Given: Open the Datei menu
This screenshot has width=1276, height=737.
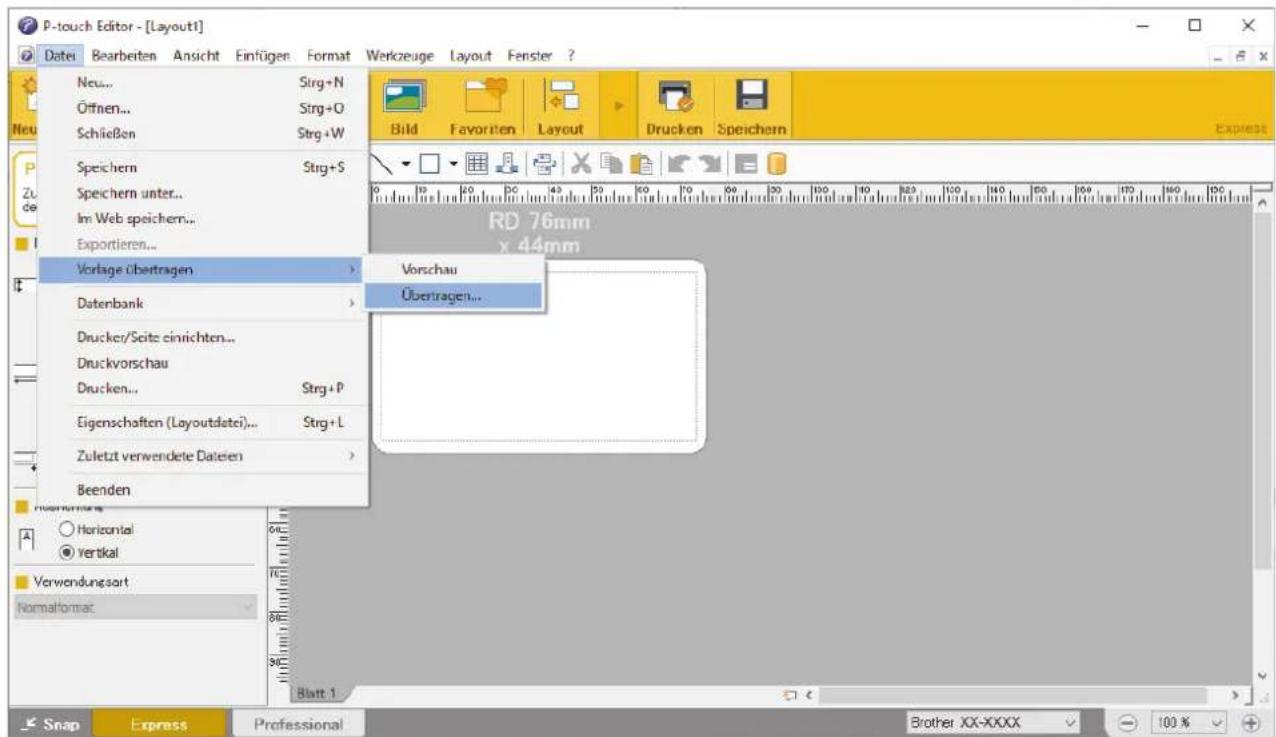Looking at the screenshot, I should click(x=61, y=54).
